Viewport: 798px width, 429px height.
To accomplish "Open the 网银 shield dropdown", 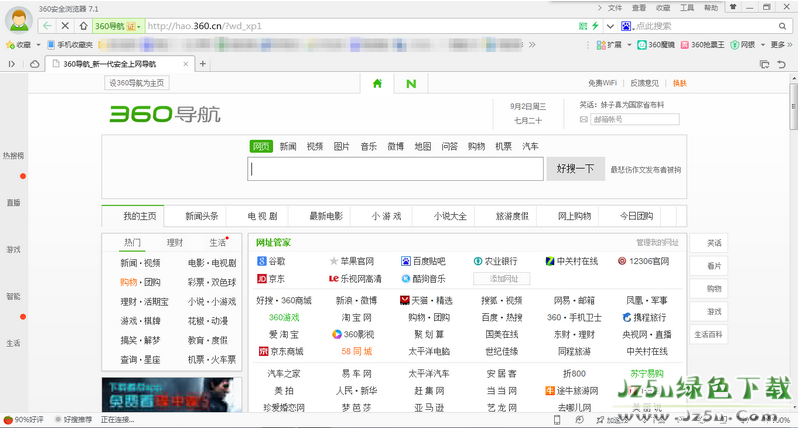I will click(748, 45).
